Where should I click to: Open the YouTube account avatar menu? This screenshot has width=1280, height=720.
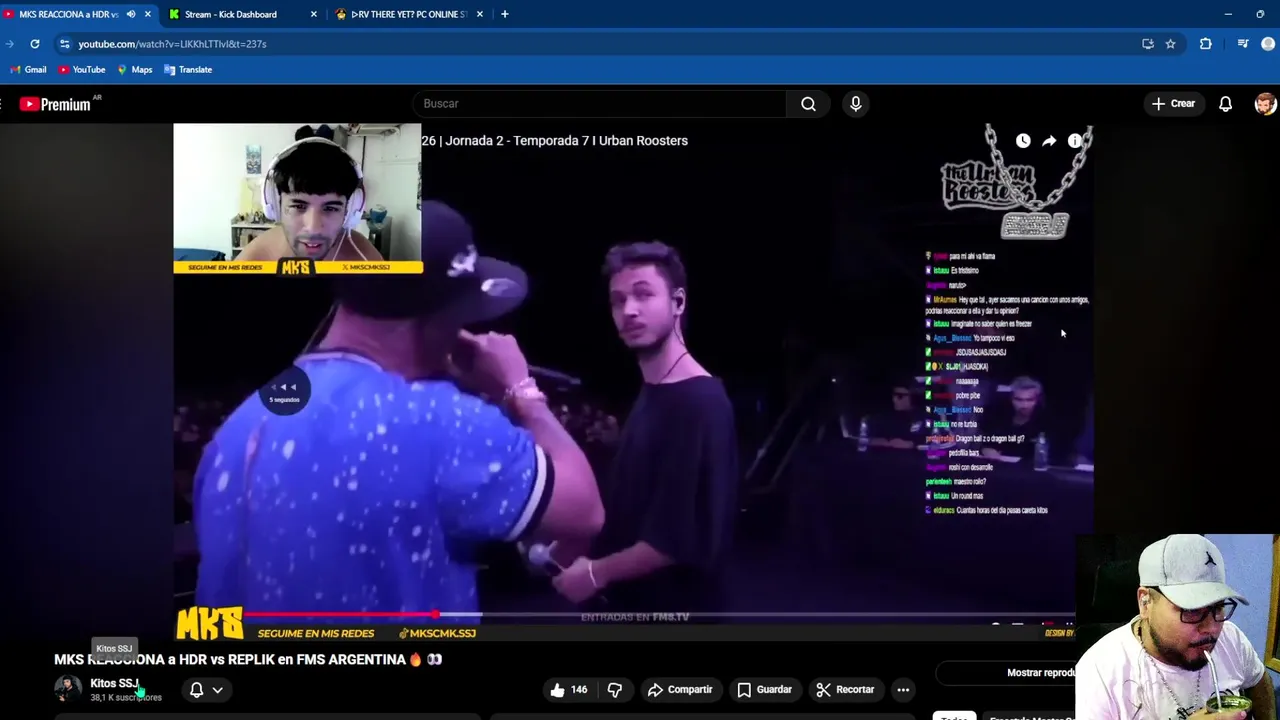1265,104
